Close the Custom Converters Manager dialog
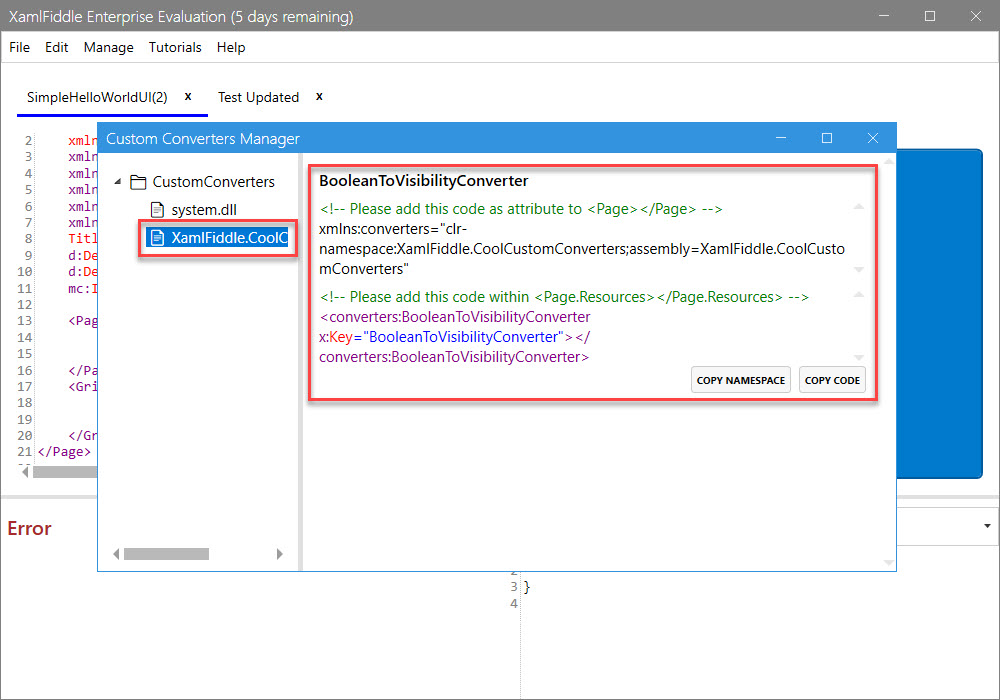 pyautogui.click(x=873, y=138)
